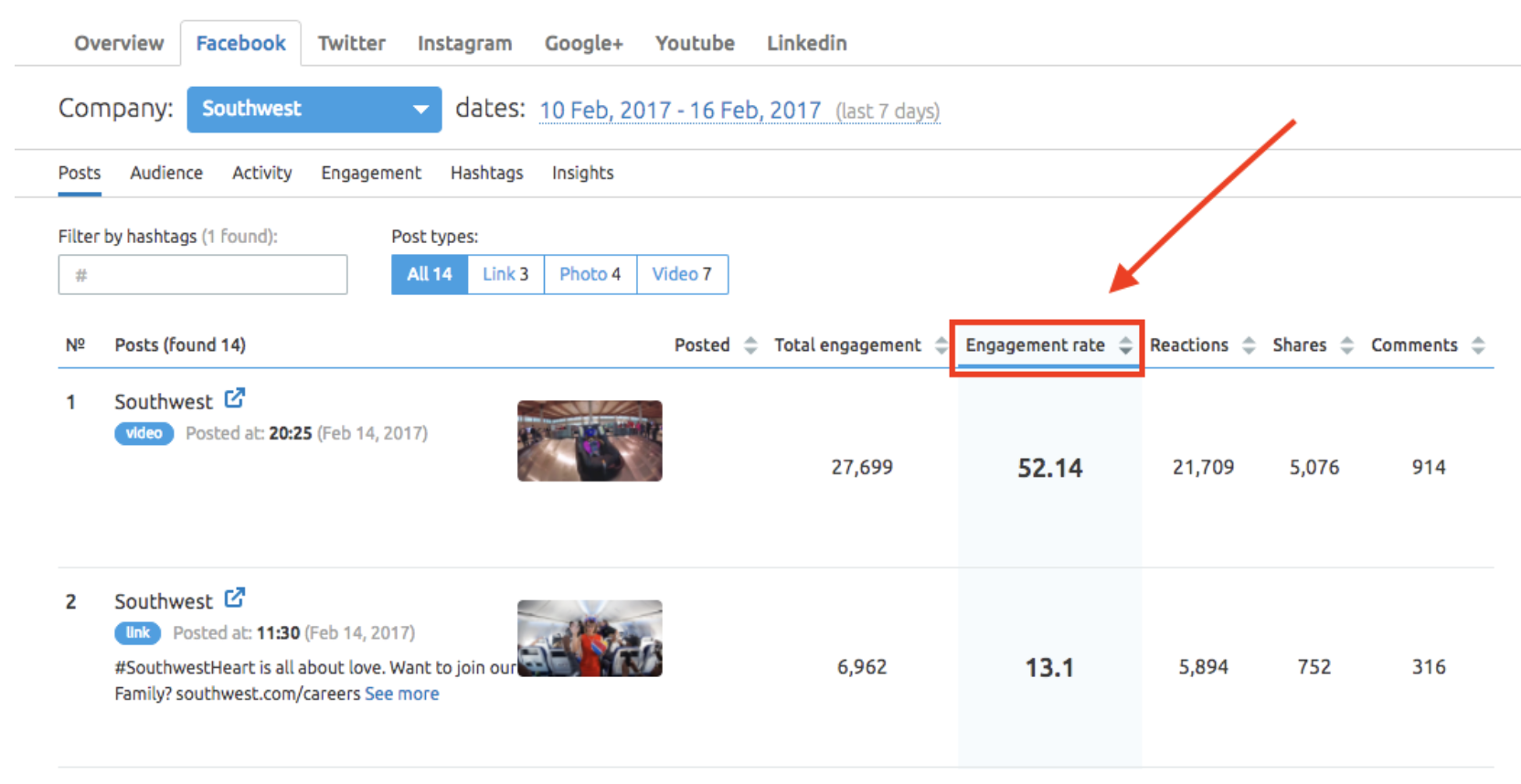Switch to the Activity sub-tab
The height and width of the screenshot is (784, 1521).
pos(261,173)
